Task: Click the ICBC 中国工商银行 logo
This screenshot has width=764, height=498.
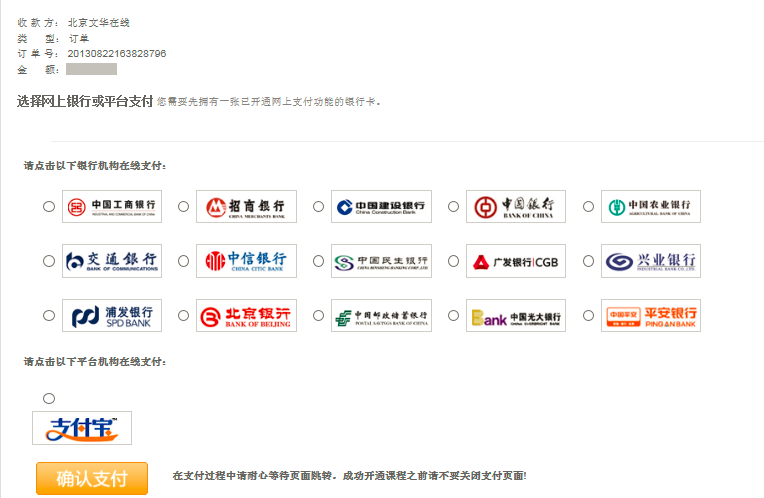Action: pos(112,207)
